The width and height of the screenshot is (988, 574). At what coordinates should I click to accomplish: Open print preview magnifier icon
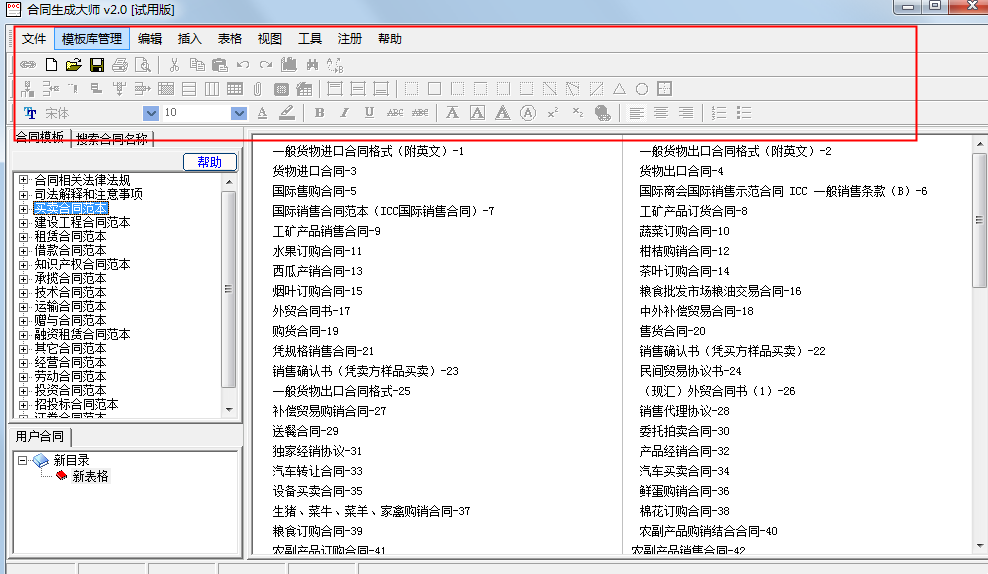tap(143, 64)
